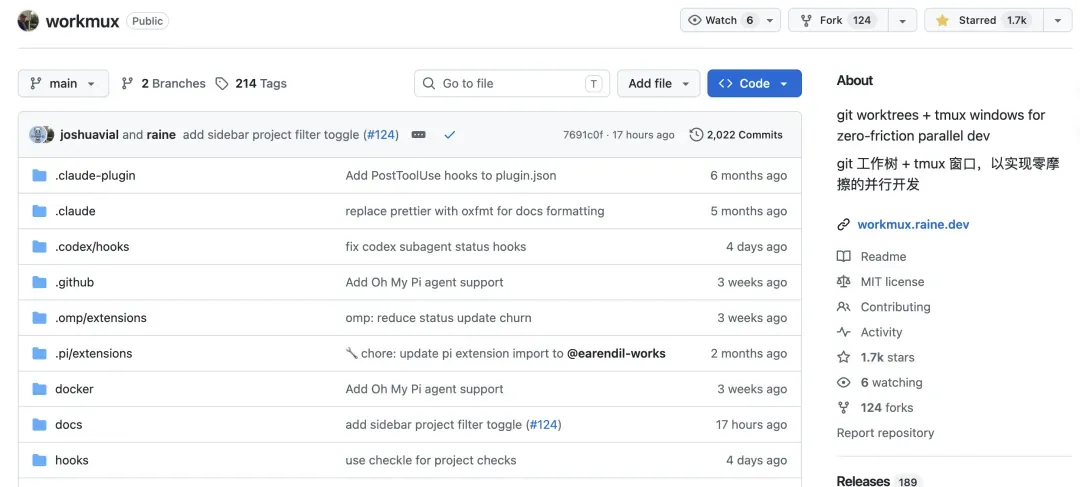
Task: Toggle the Starred button
Action: coord(984,21)
